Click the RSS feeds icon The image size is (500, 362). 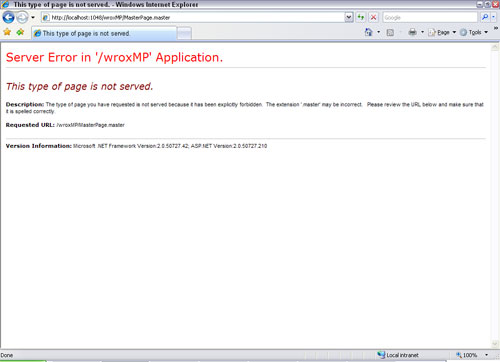tap(390, 32)
